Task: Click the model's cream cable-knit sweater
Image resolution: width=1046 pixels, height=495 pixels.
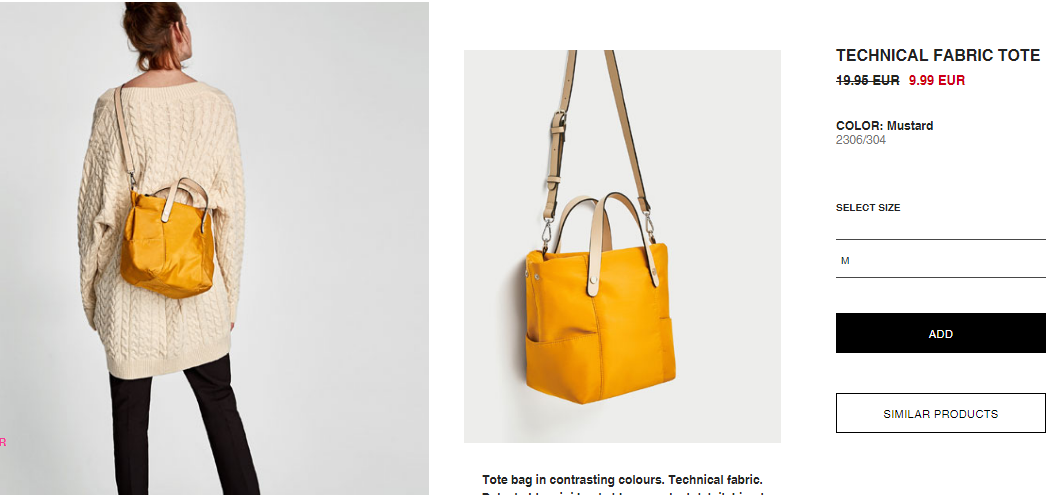Action: tap(163, 229)
